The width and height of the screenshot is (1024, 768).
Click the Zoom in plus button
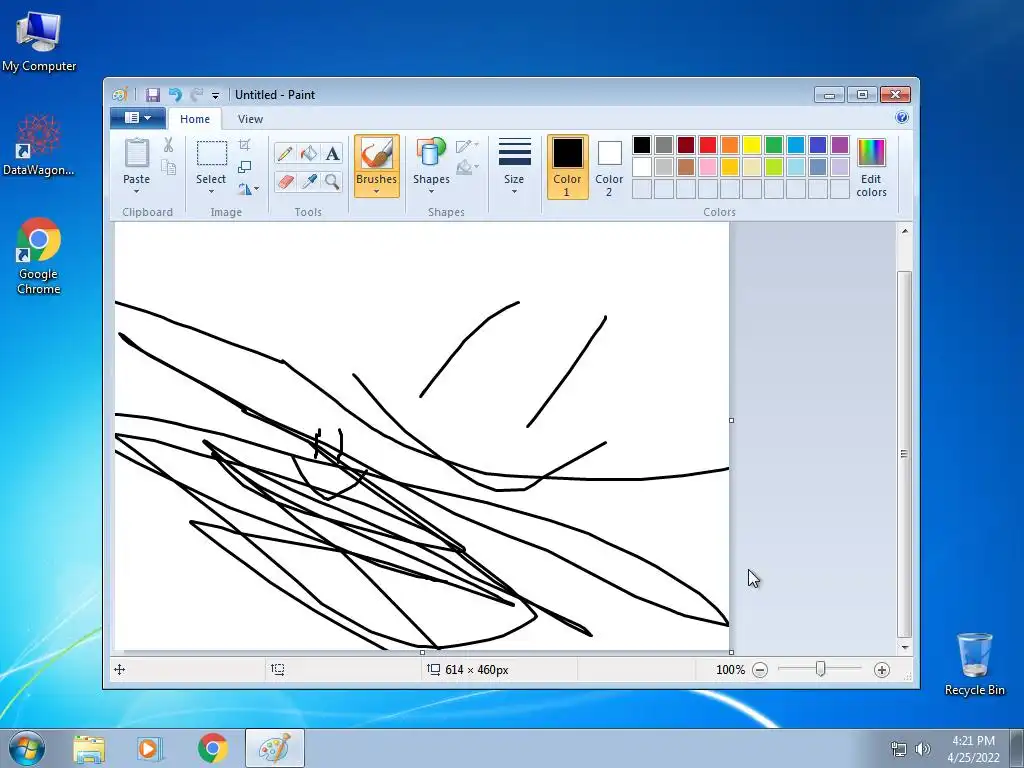coord(882,669)
